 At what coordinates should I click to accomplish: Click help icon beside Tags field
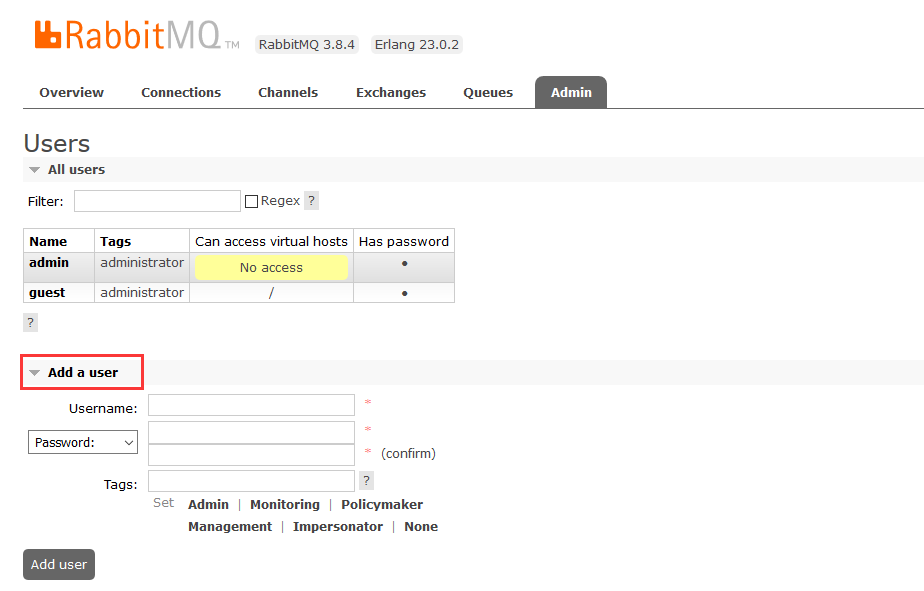tap(366, 481)
